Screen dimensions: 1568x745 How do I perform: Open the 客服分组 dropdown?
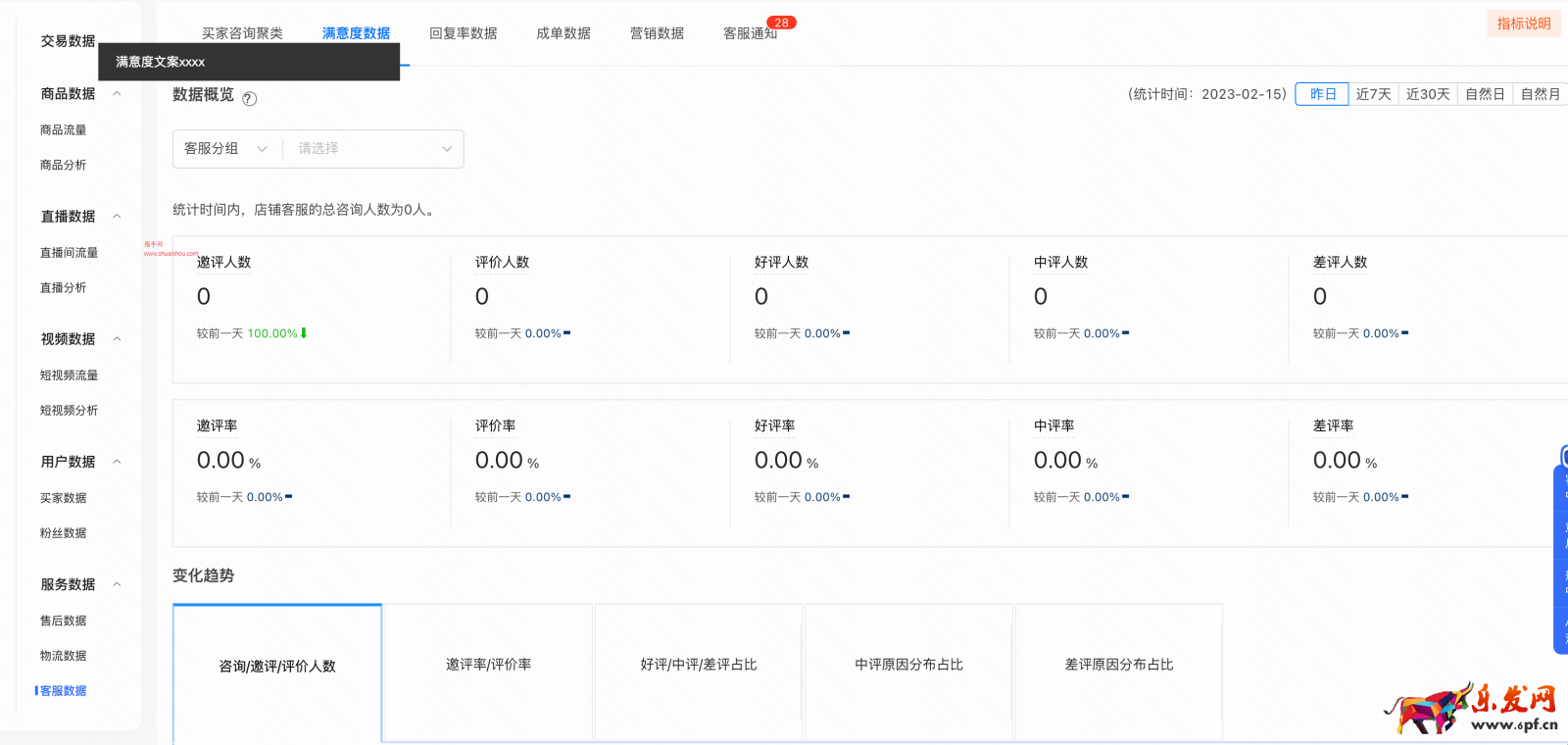point(226,149)
